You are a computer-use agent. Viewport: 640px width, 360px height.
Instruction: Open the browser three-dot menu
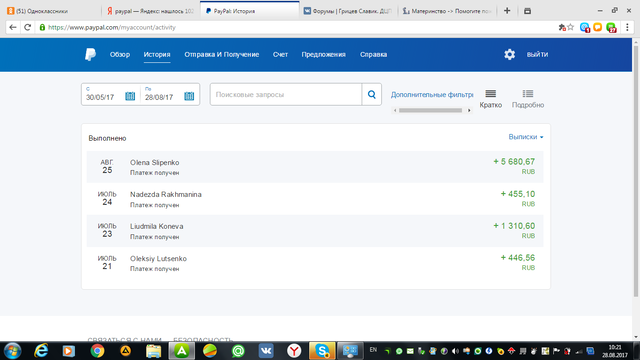tap(627, 27)
